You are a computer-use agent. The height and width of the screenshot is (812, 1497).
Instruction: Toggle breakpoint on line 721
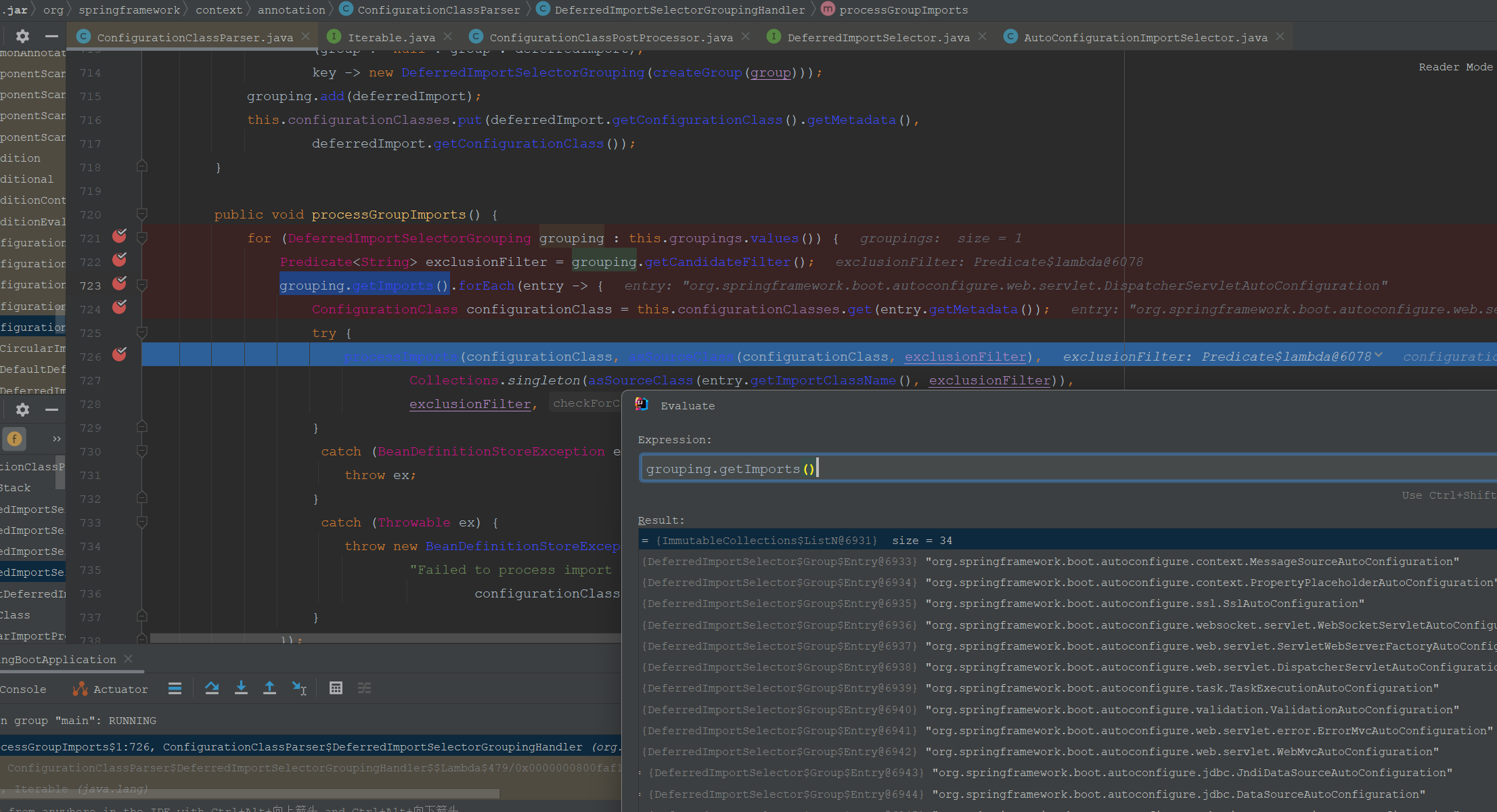pos(120,236)
